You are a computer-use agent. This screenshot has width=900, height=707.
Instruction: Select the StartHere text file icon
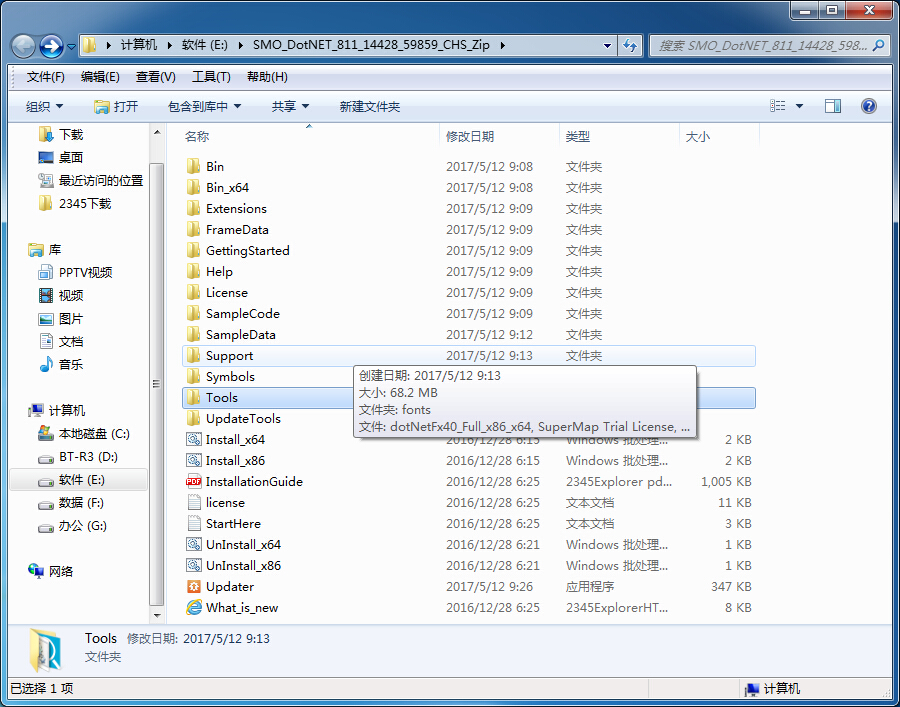click(194, 523)
